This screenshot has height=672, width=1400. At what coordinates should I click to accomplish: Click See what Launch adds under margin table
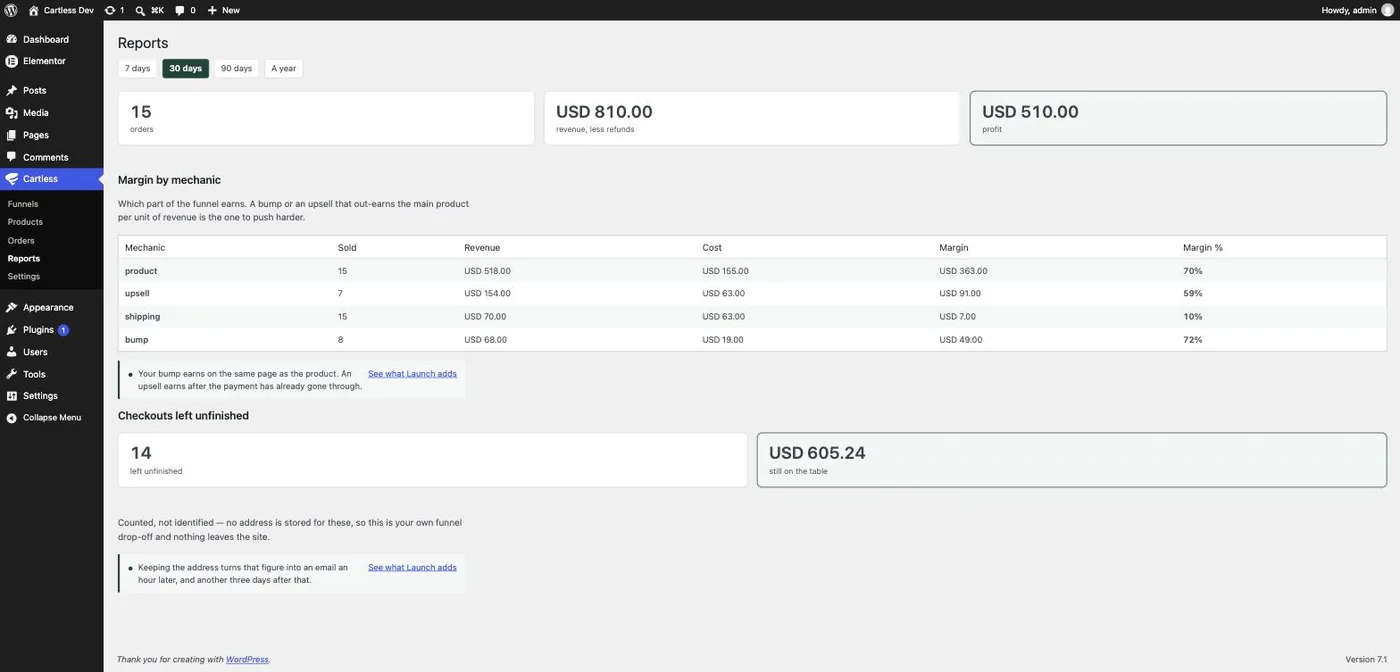point(412,374)
